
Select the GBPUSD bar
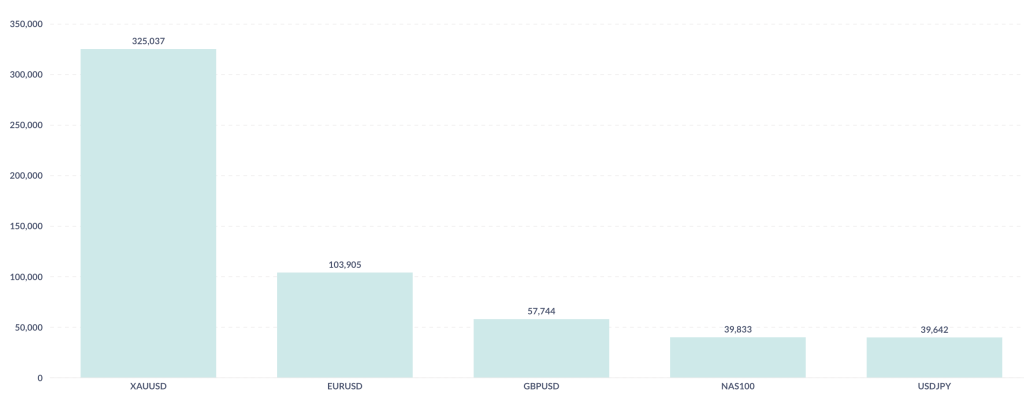click(x=541, y=348)
